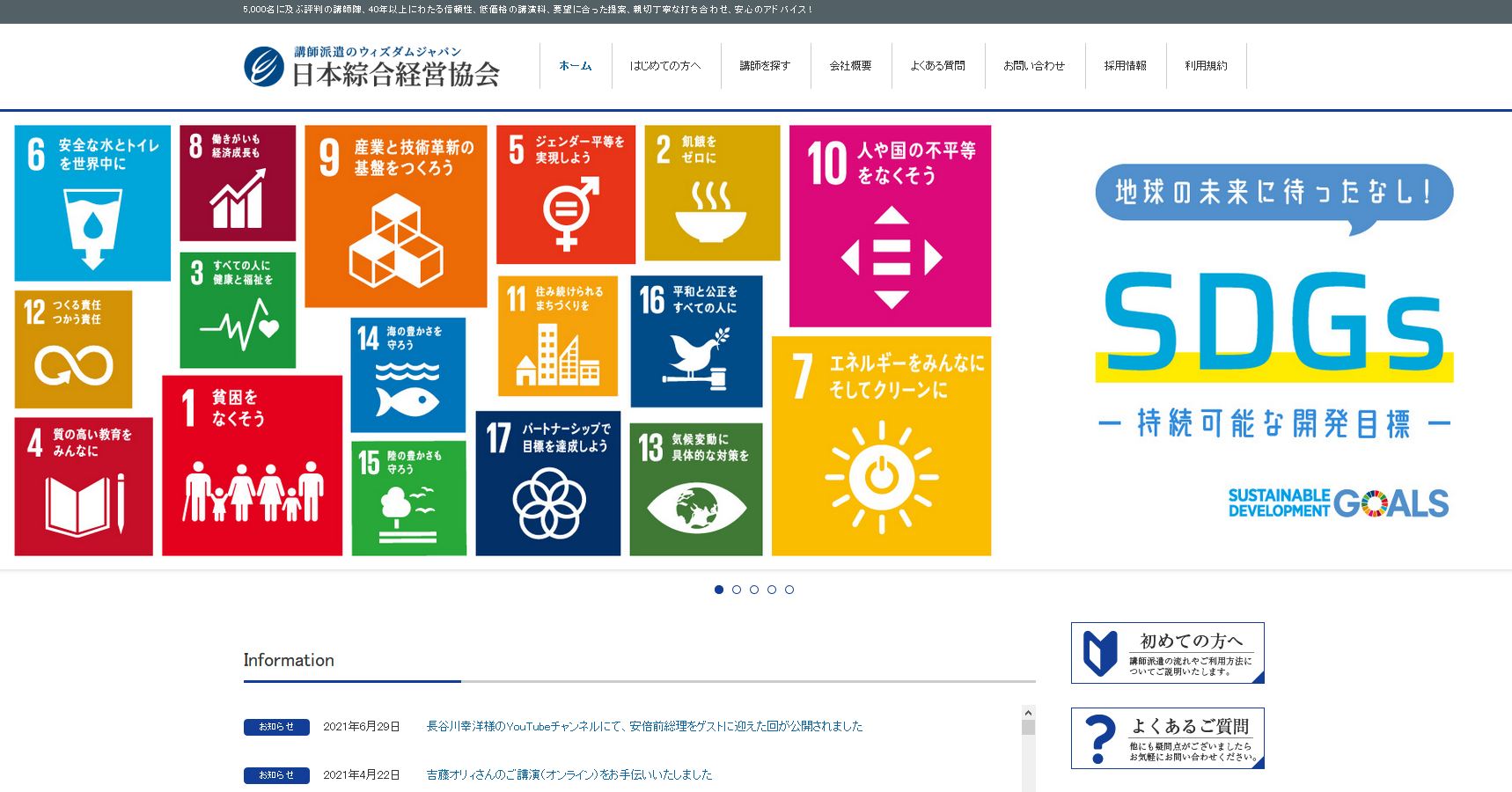Click SDG 8 economic growth tile
The height and width of the screenshot is (792, 1512).
[x=238, y=183]
